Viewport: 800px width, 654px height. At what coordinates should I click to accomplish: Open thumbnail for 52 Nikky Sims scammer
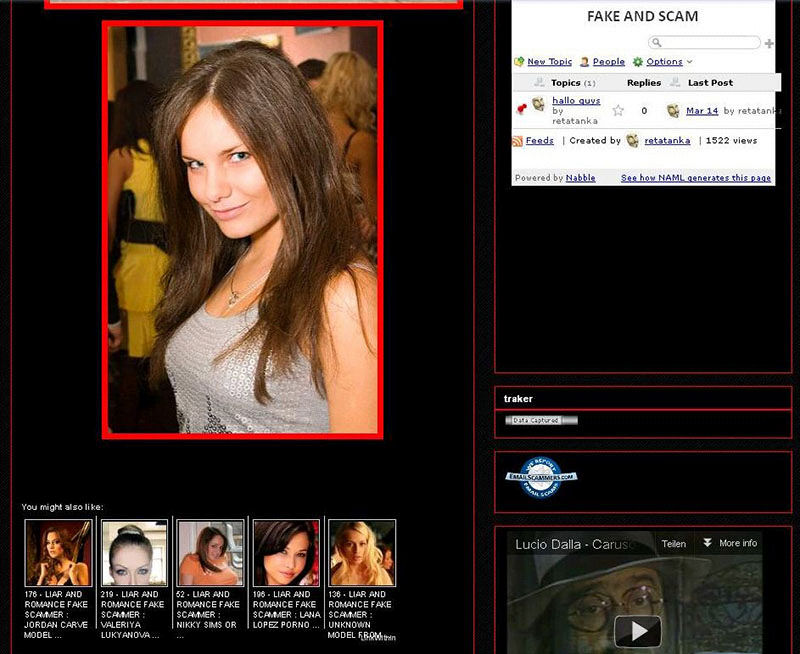[210, 553]
